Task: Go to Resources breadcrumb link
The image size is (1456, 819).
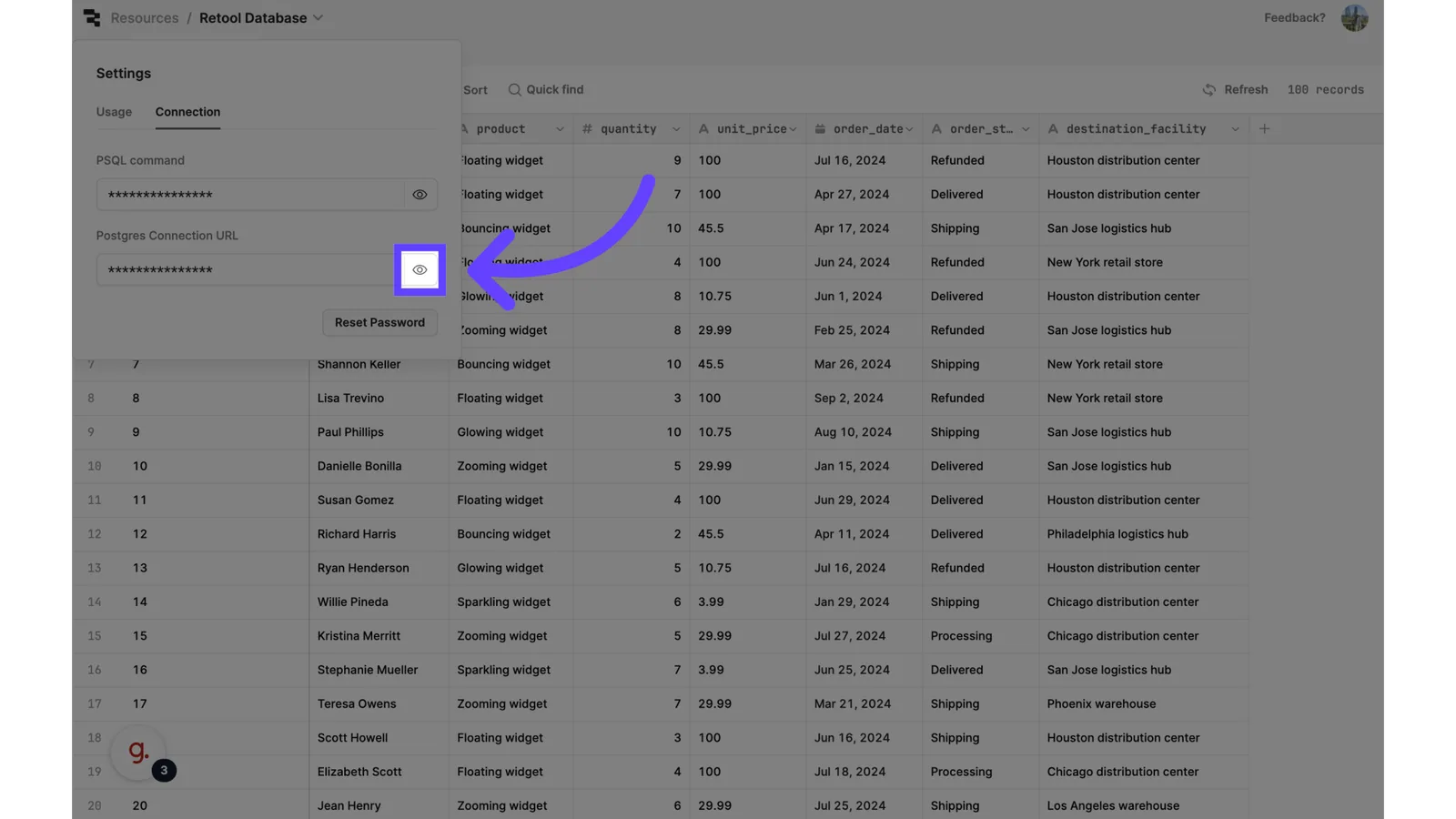Action: 145,18
